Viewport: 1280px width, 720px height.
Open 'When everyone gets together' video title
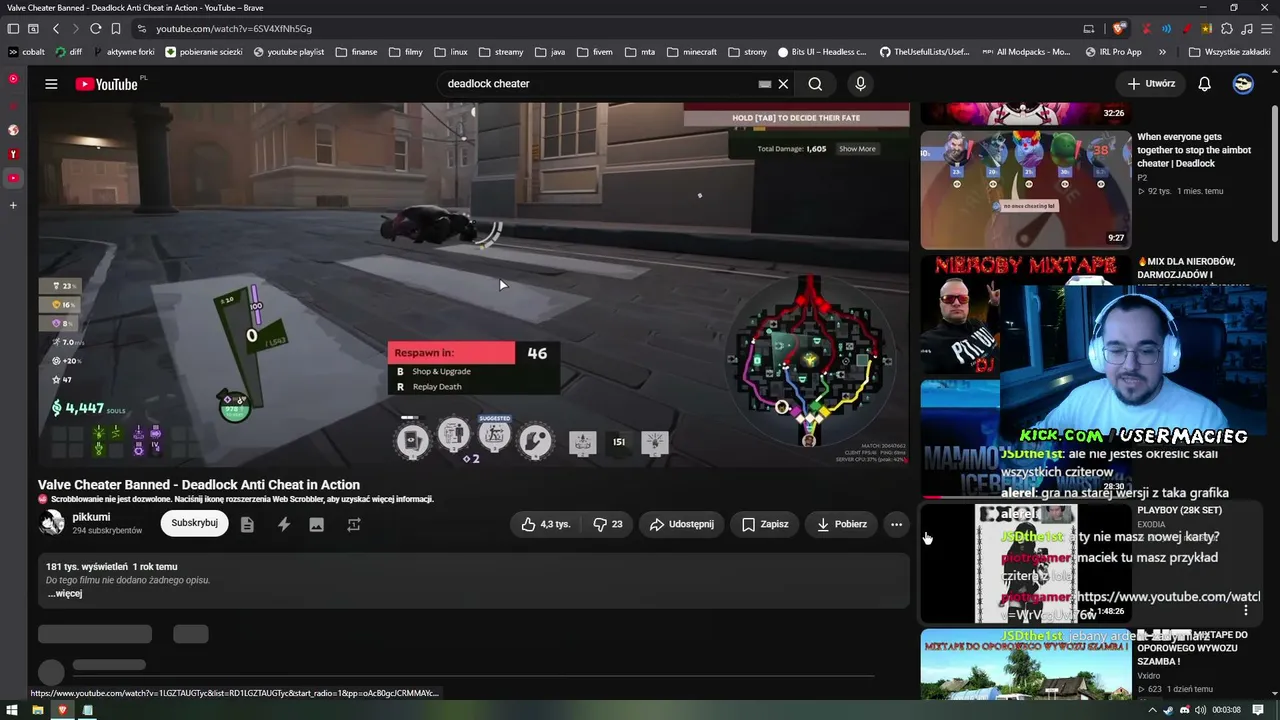(x=1194, y=150)
